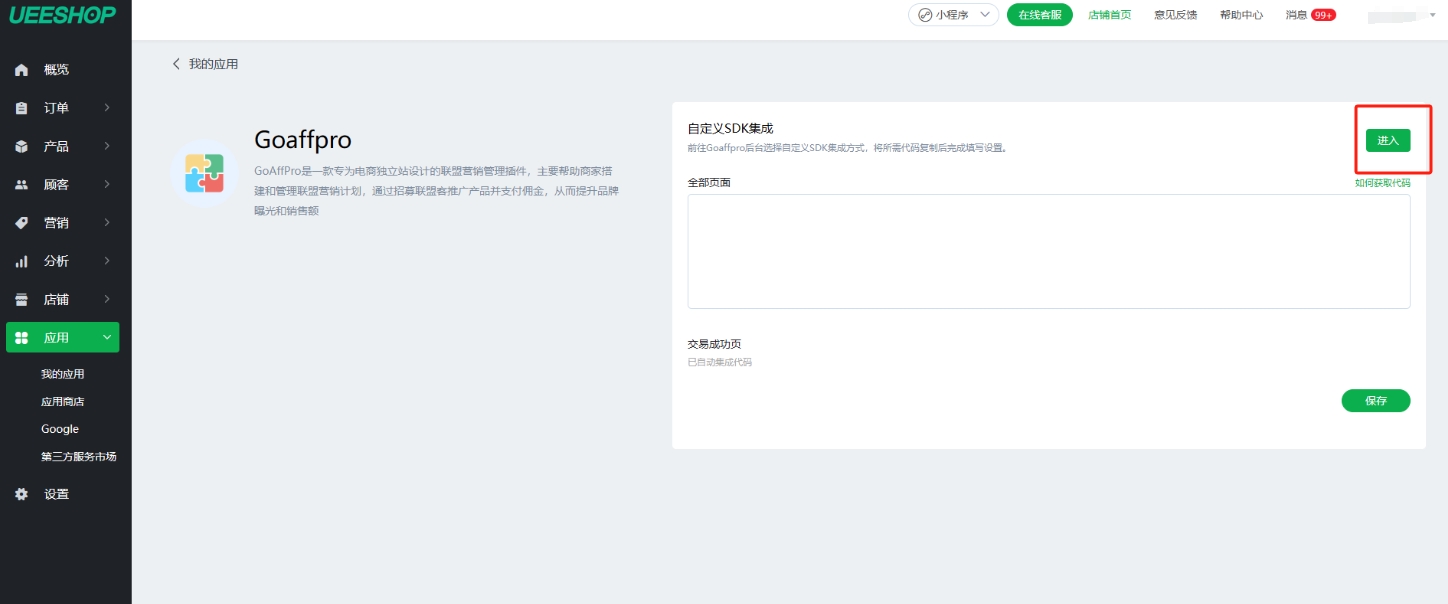Collapse the 应用 submenu chevron
This screenshot has width=1448, height=604.
click(107, 338)
